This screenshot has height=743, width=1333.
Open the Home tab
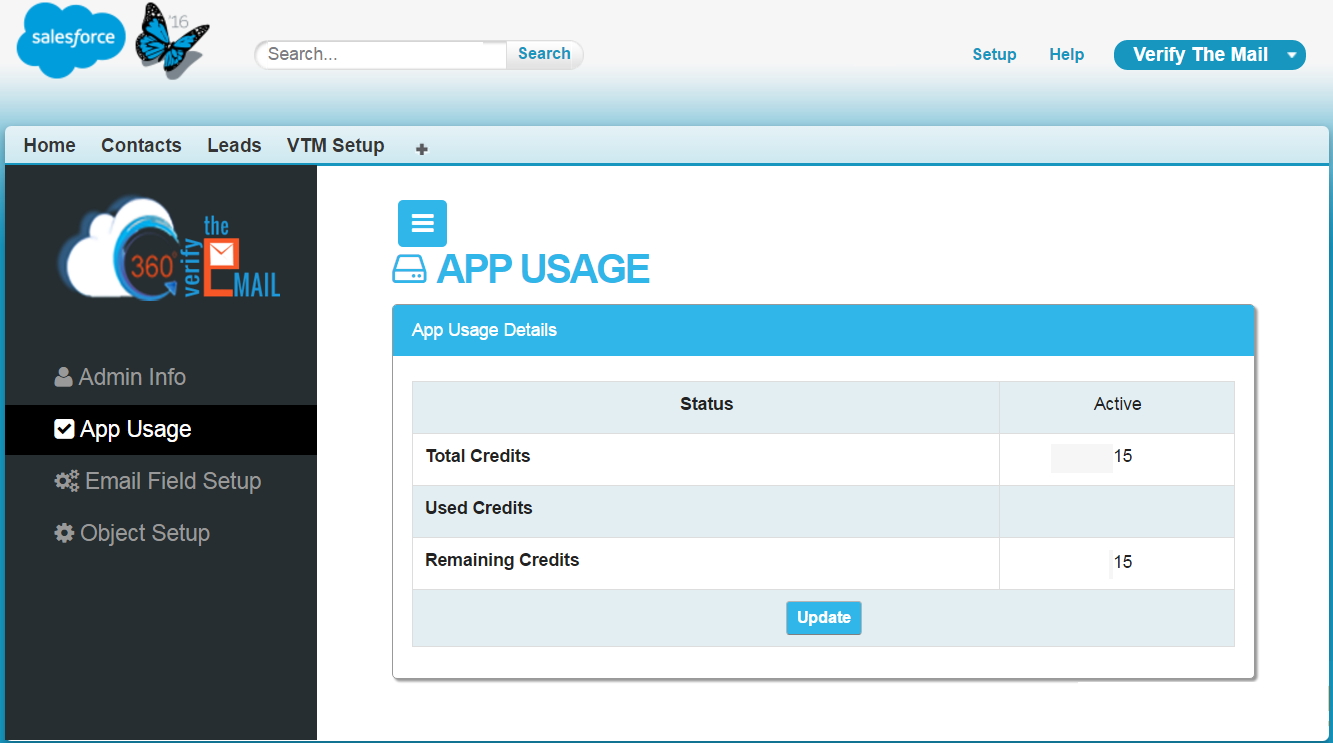click(x=50, y=145)
